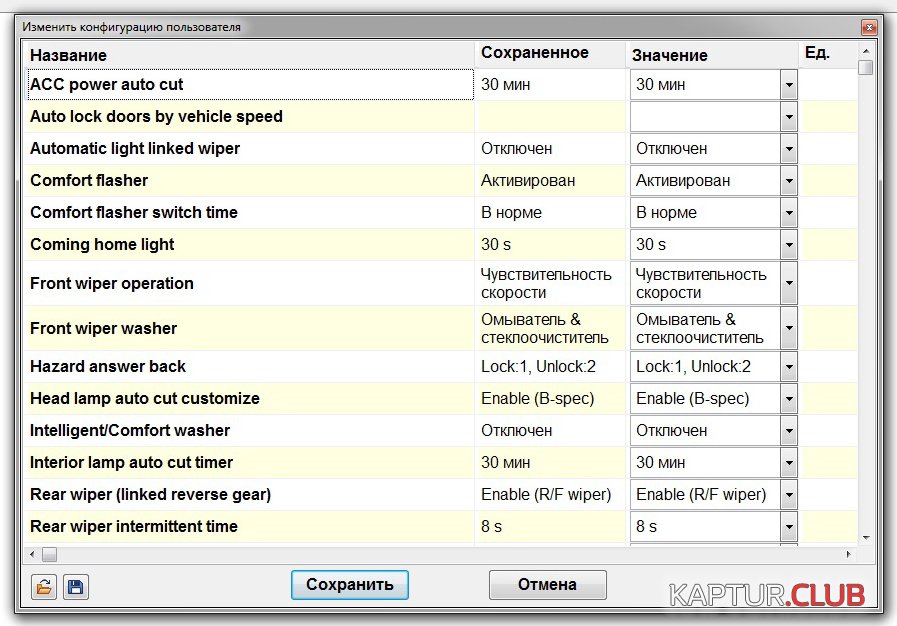Expand Interior lamp auto cut timer dropdown
Screen dimensions: 897x626
click(x=789, y=463)
